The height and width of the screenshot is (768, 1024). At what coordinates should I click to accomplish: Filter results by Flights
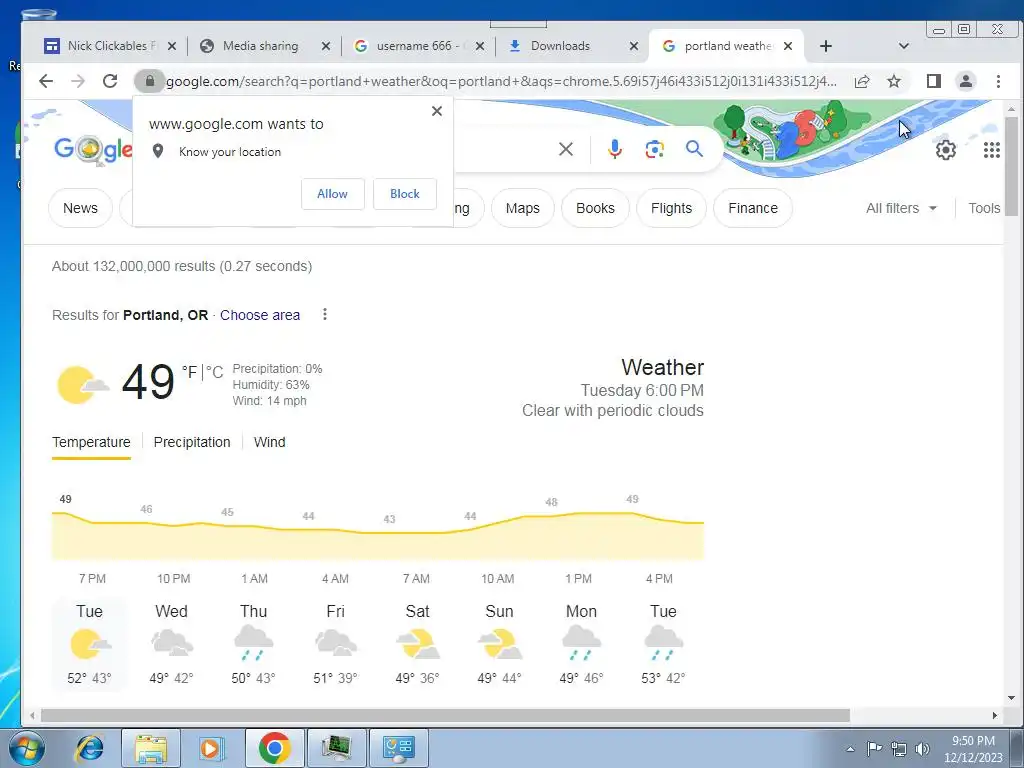[671, 208]
